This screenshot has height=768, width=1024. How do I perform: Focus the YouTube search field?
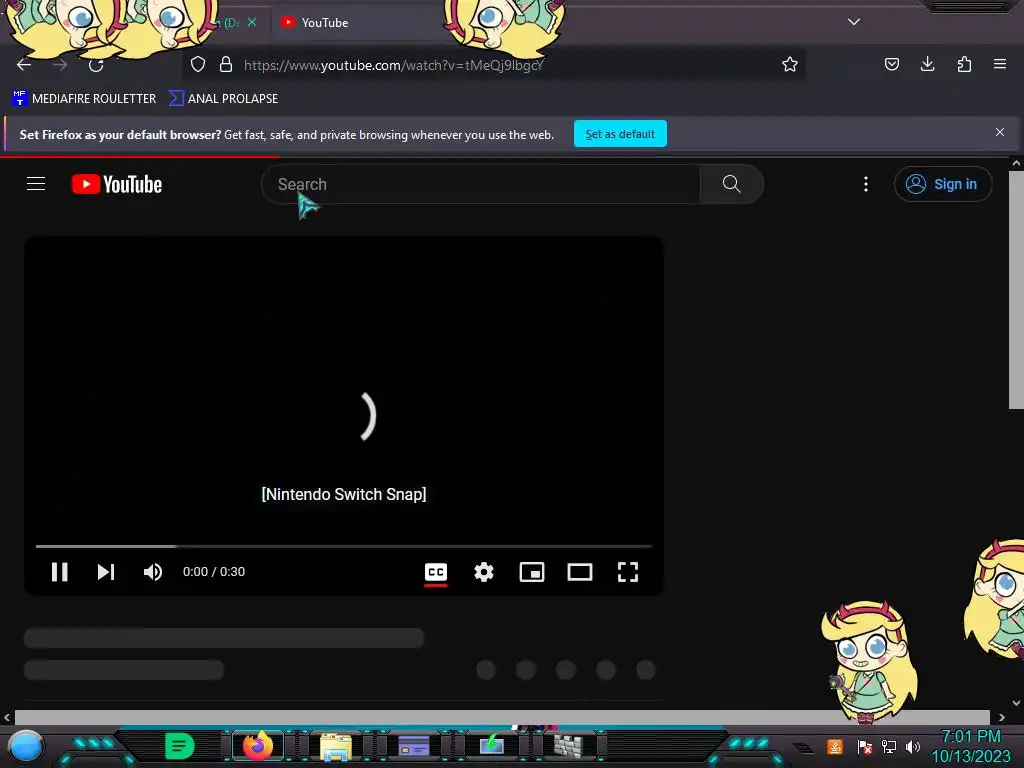481,184
